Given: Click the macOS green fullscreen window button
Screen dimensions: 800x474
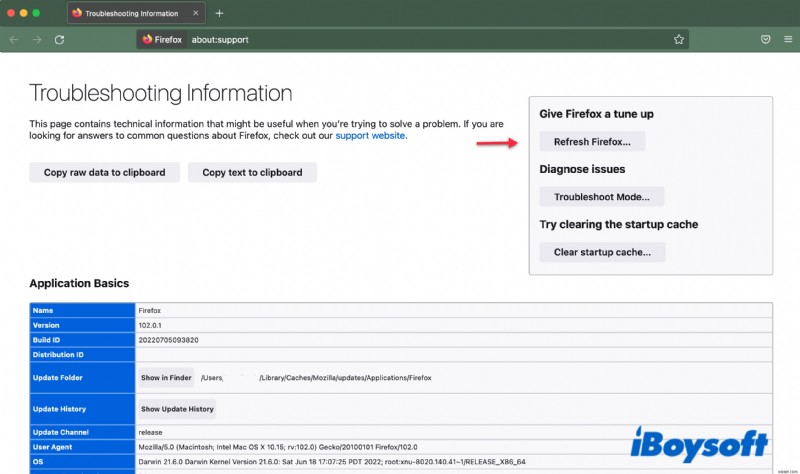Looking at the screenshot, I should pos(50,14).
